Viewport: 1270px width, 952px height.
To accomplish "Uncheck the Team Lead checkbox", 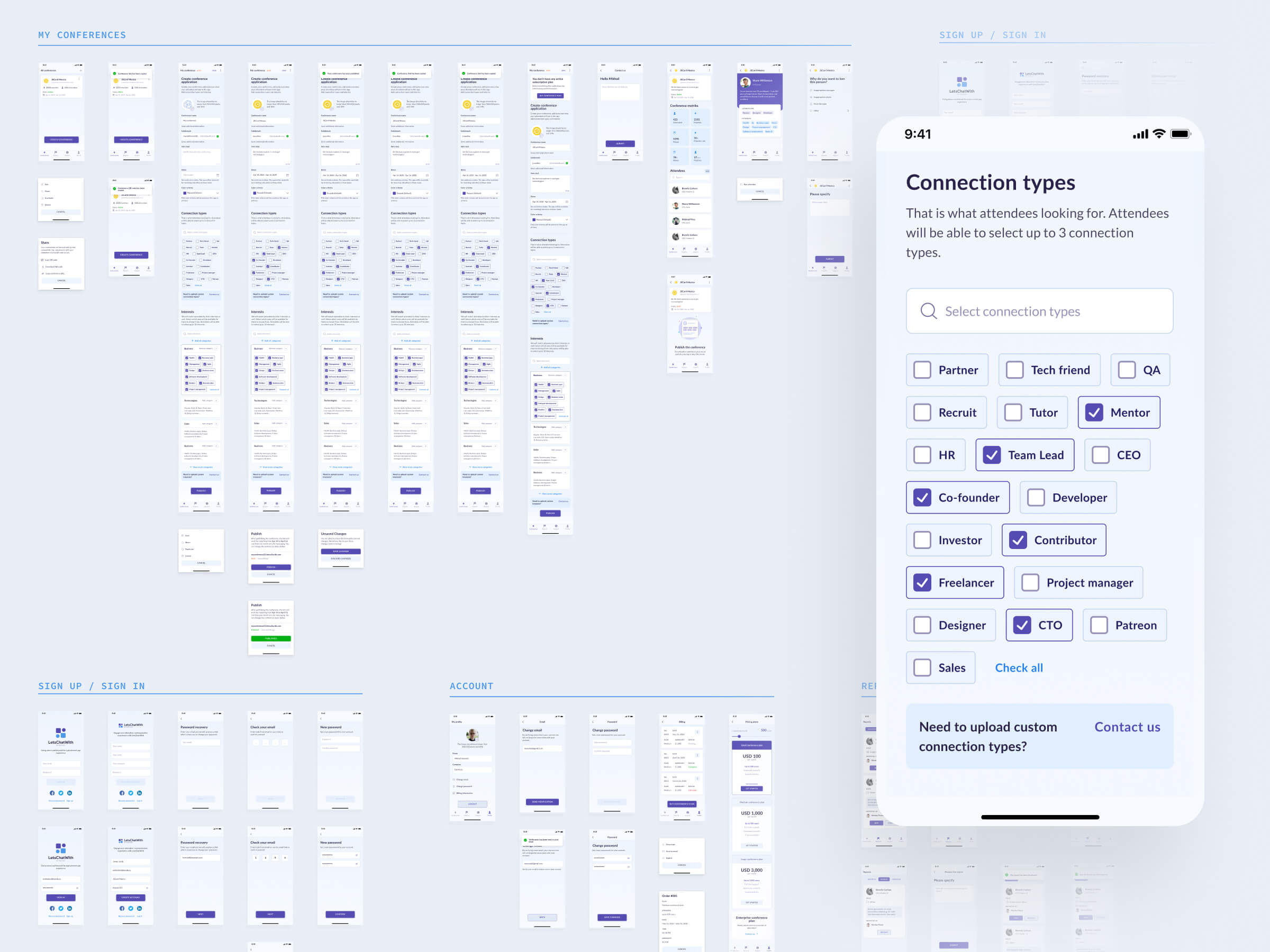I will click(992, 455).
